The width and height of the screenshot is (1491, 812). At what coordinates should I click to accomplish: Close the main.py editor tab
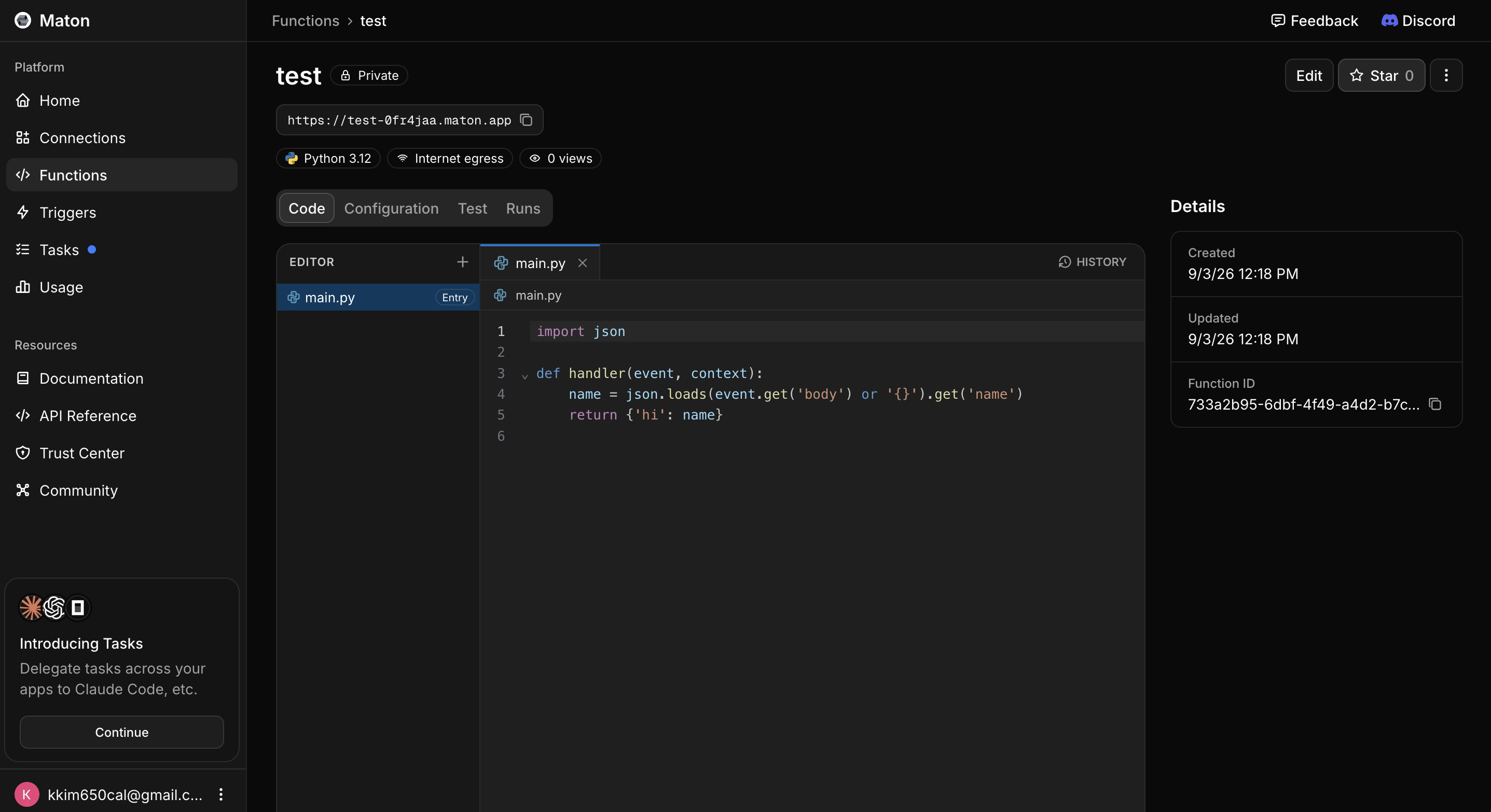tap(582, 263)
